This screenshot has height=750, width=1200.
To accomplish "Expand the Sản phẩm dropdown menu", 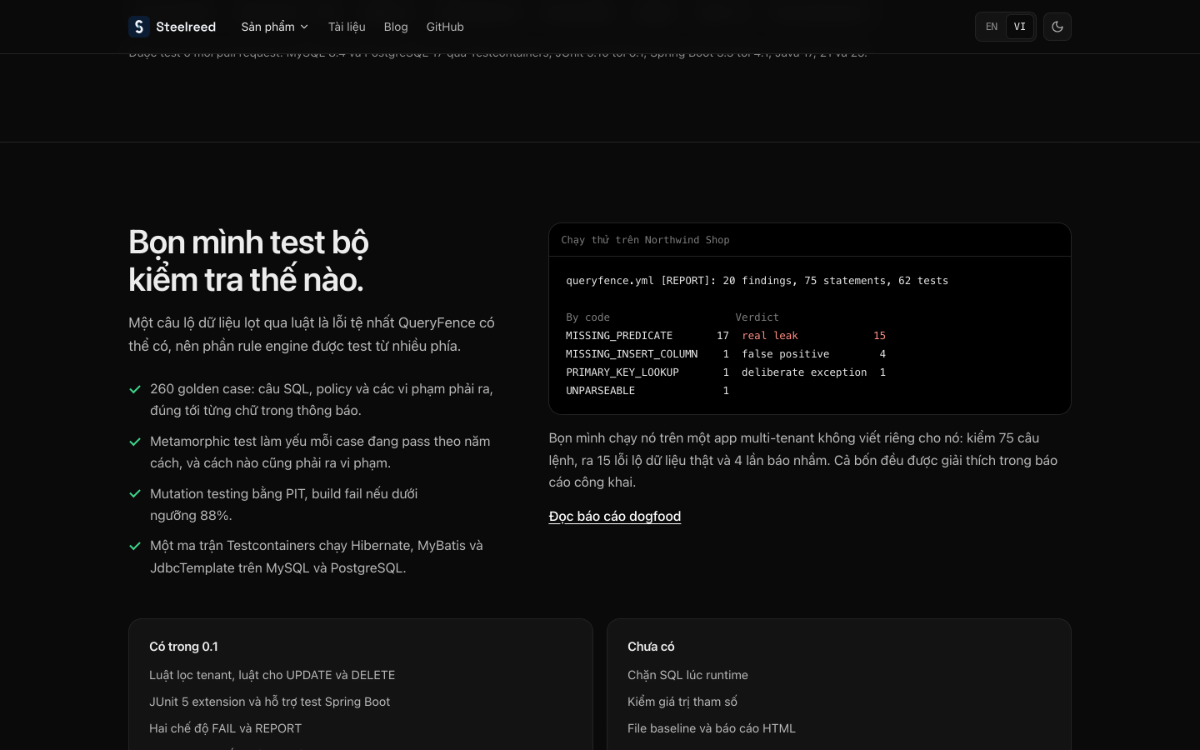I will point(275,27).
